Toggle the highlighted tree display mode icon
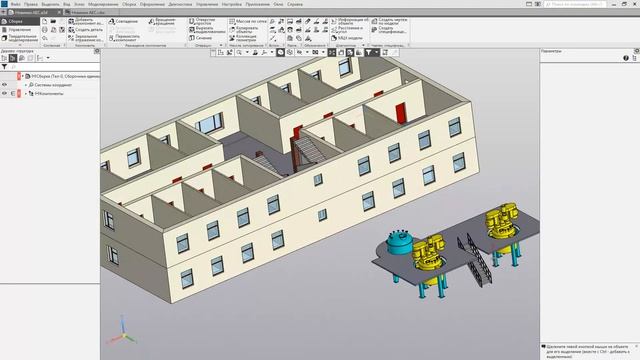Screen dimensions: 640x360 click(x=13, y=58)
